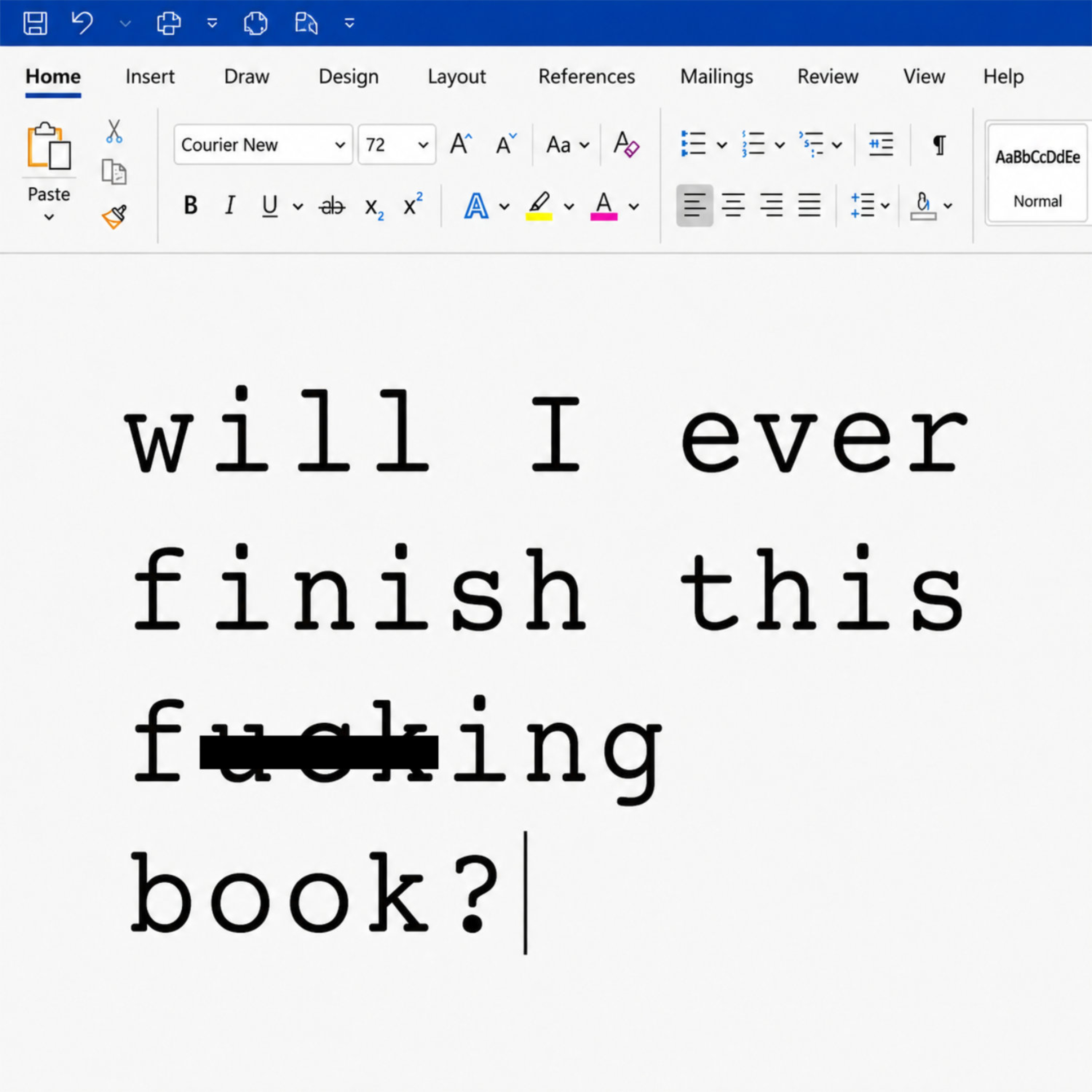Apply the Normal style
1092x1092 pixels.
pos(1038,173)
